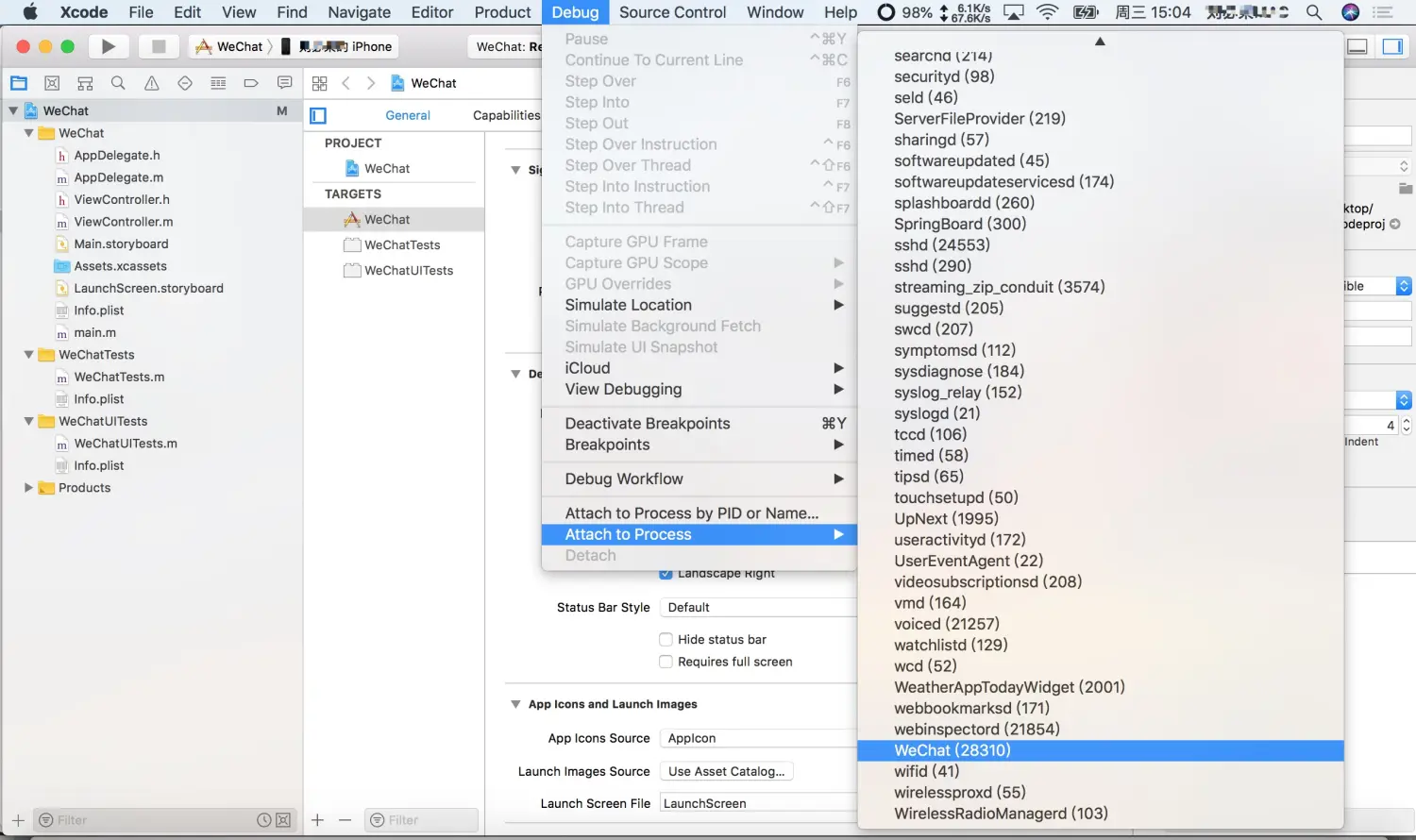Open the Simulate Location submenu
1416x840 pixels.
[x=700, y=305]
